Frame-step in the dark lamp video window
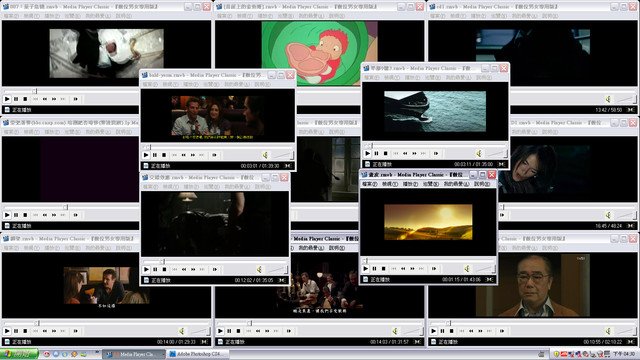640x360 pixels. coord(215,269)
